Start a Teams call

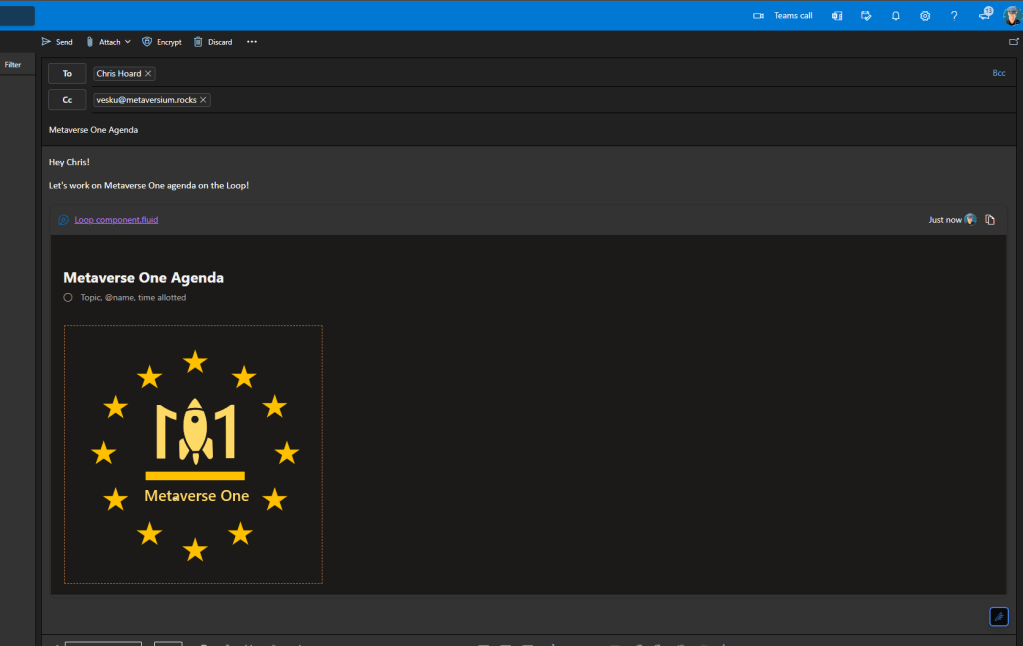[783, 16]
